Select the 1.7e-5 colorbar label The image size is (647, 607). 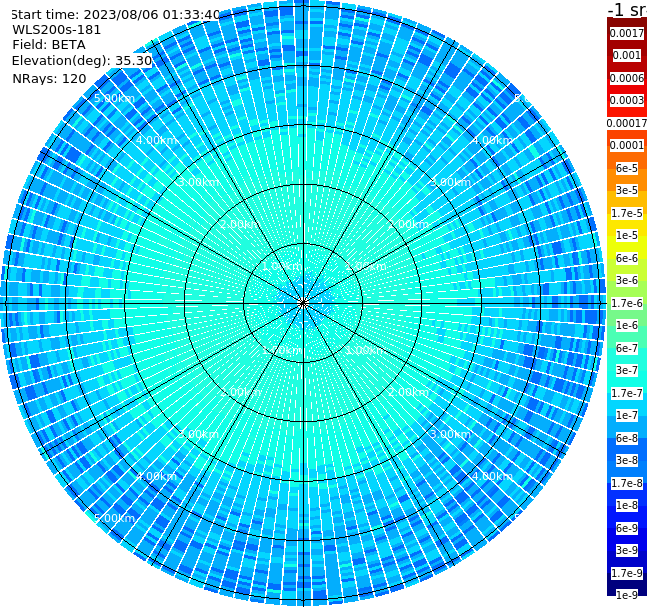627,213
